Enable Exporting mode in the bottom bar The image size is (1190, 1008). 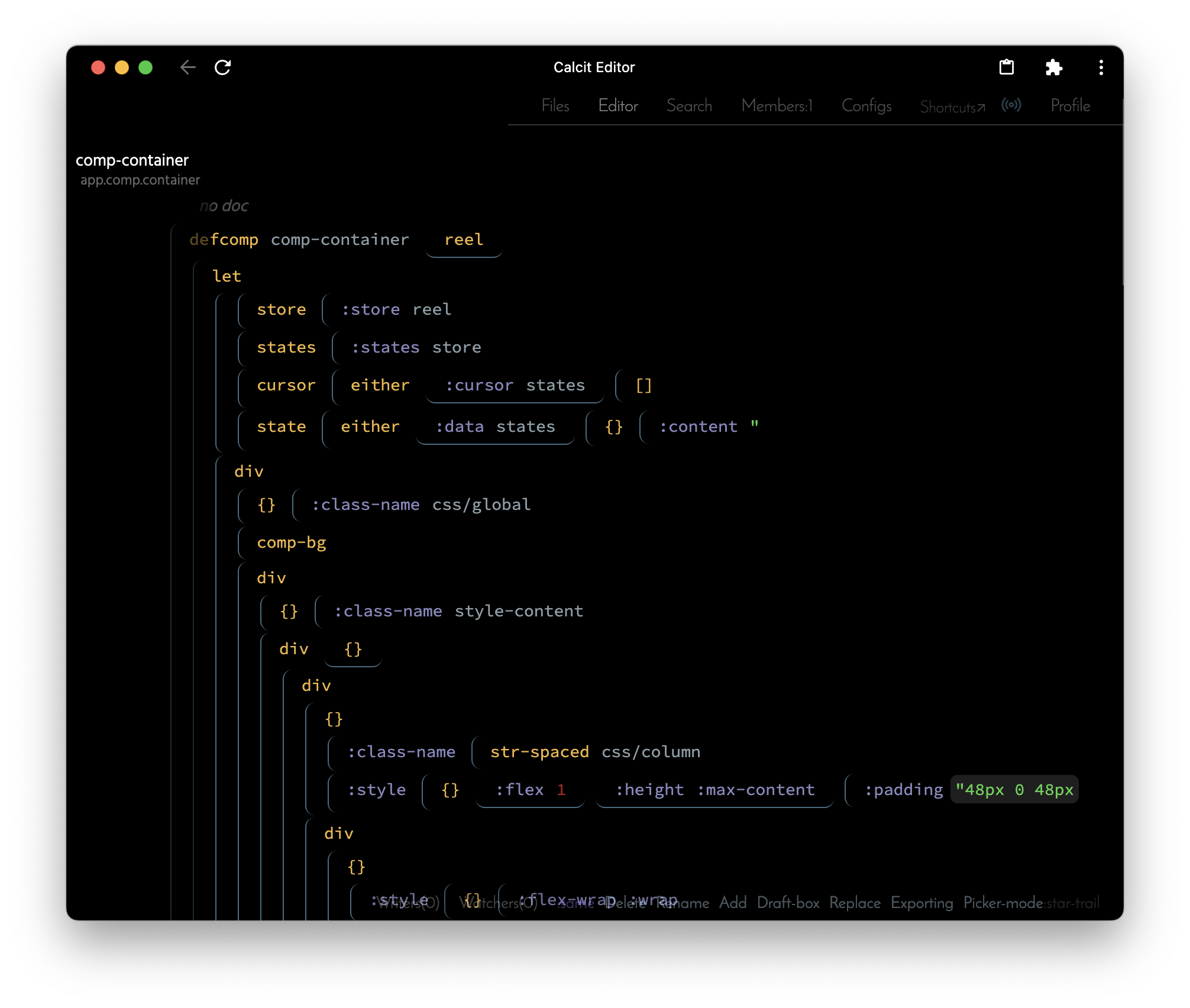point(921,903)
